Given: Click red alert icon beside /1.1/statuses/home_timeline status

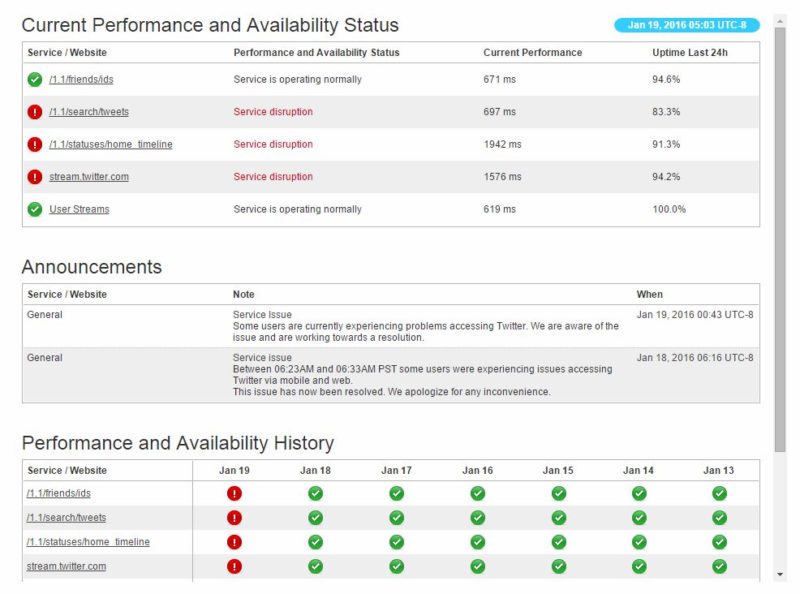Looking at the screenshot, I should (x=35, y=145).
